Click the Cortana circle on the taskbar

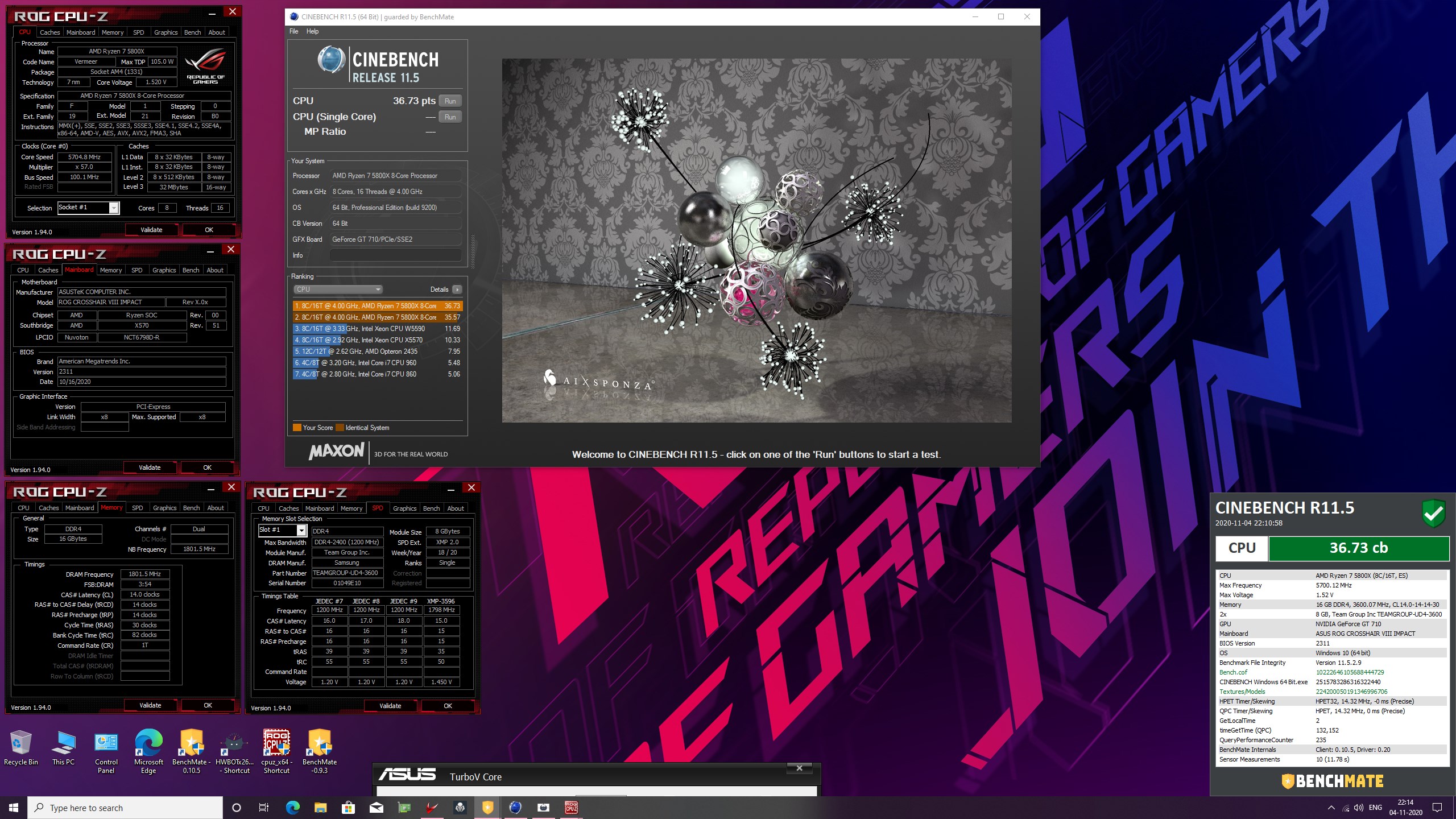tap(237, 808)
